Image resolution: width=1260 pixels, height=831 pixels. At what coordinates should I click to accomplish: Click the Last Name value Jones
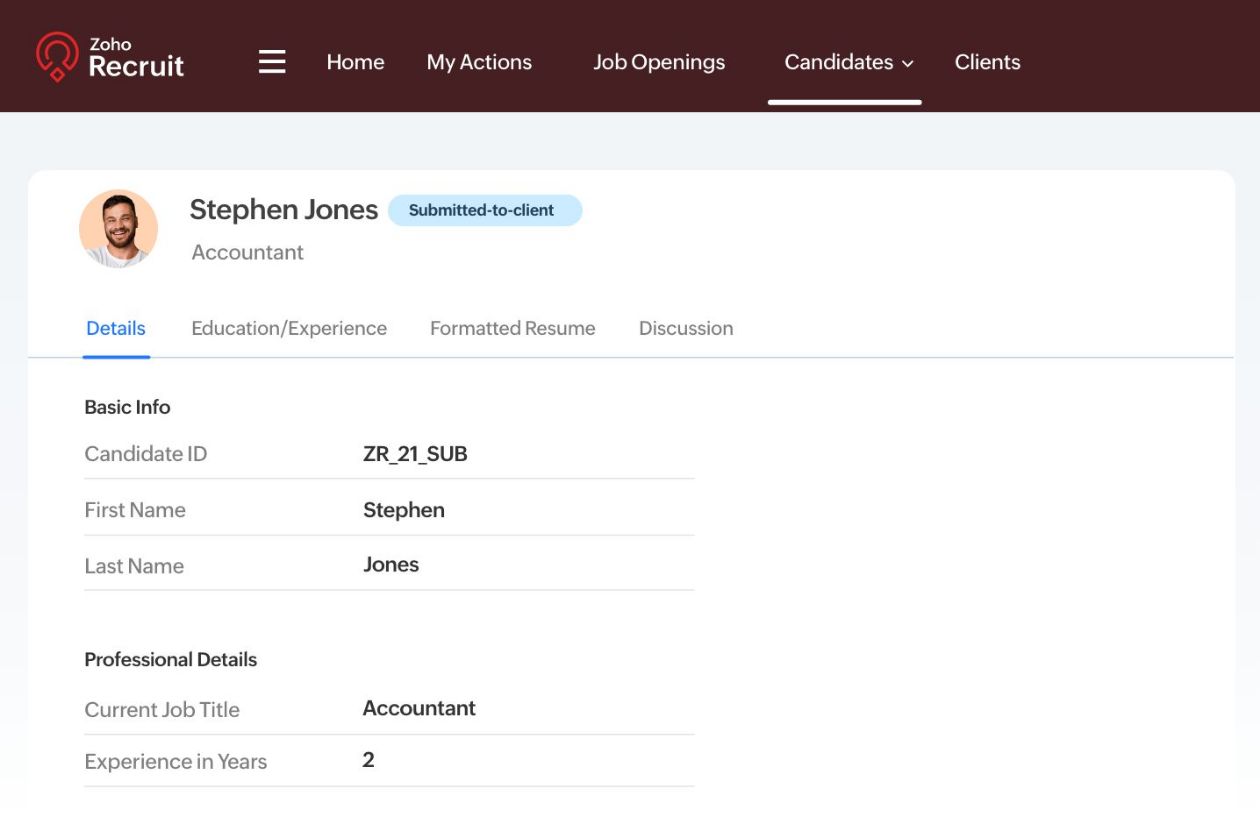point(391,565)
